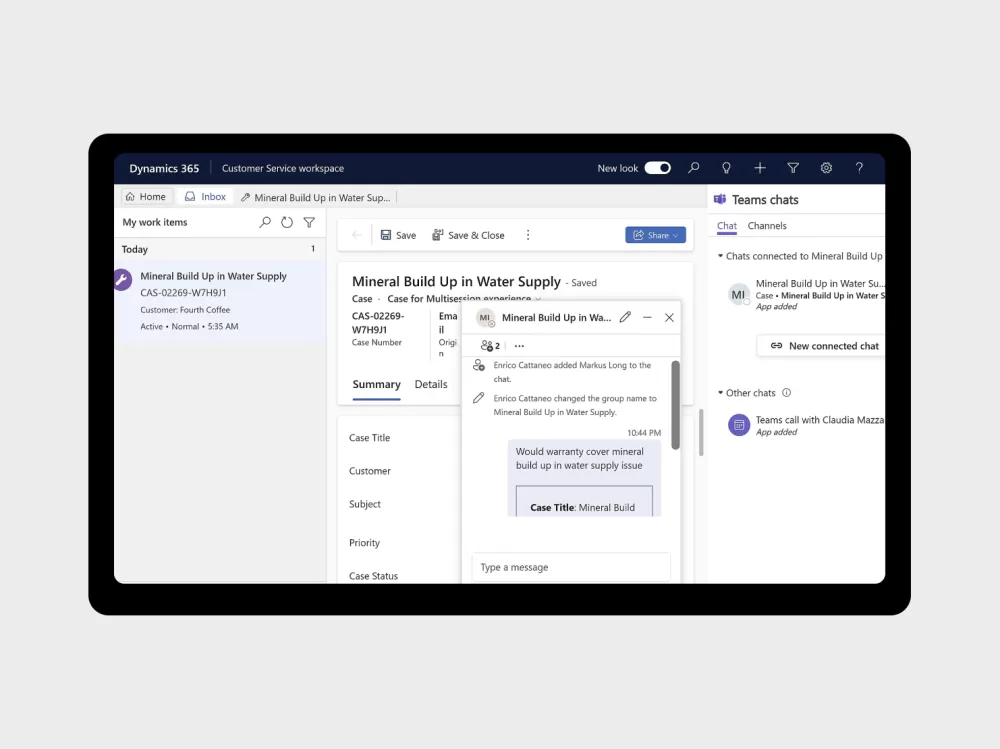The image size is (1000, 749).
Task: Click Save & Close
Action: [468, 235]
